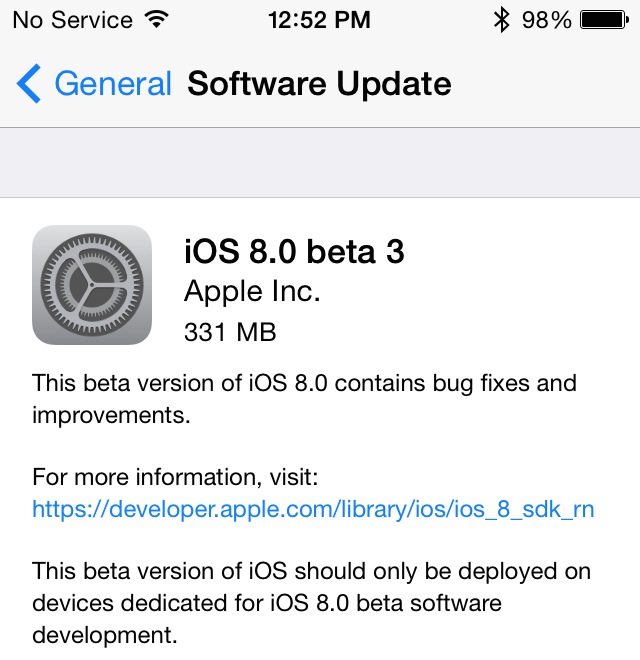This screenshot has height=660, width=640.
Task: Tap the No Service carrier label
Action: [72, 19]
